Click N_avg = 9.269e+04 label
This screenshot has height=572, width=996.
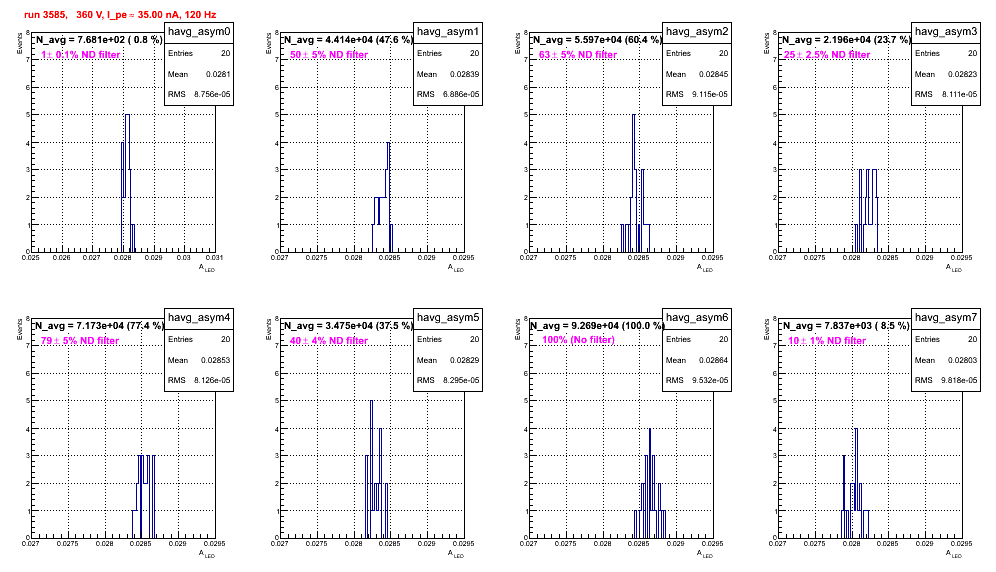coord(597,326)
